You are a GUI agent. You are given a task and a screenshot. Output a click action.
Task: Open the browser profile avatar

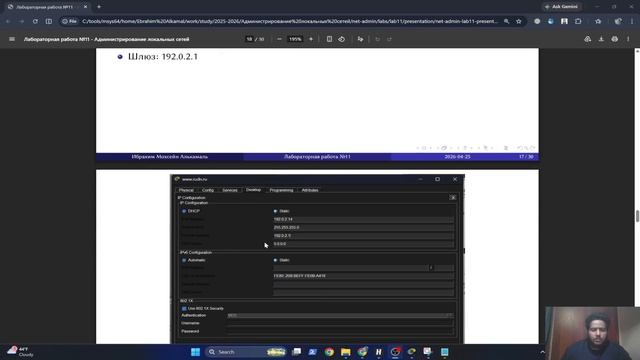(618, 21)
